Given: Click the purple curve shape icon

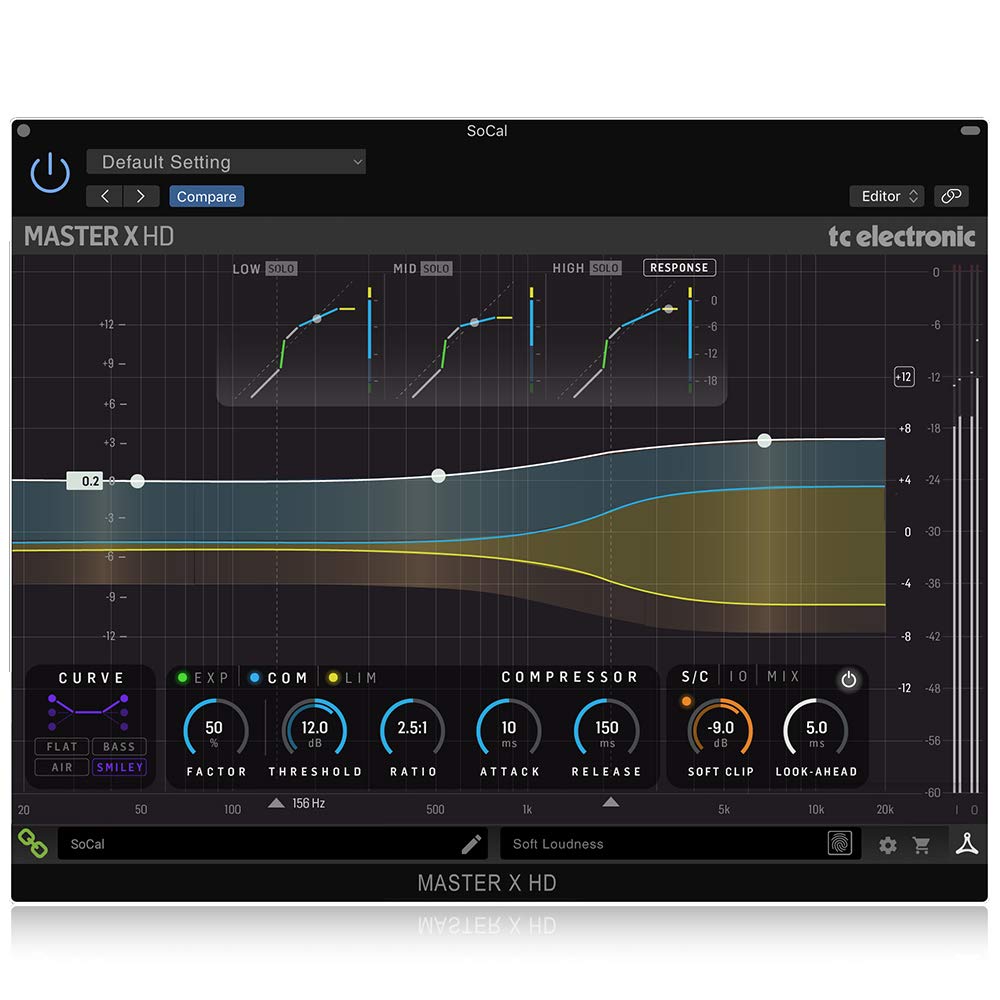Looking at the screenshot, I should tap(88, 712).
